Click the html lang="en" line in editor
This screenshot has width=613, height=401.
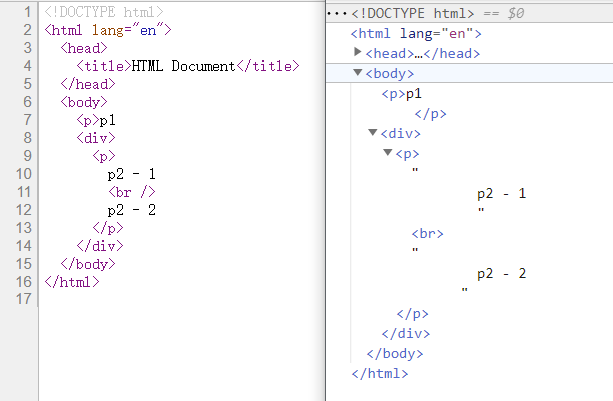tap(108, 30)
